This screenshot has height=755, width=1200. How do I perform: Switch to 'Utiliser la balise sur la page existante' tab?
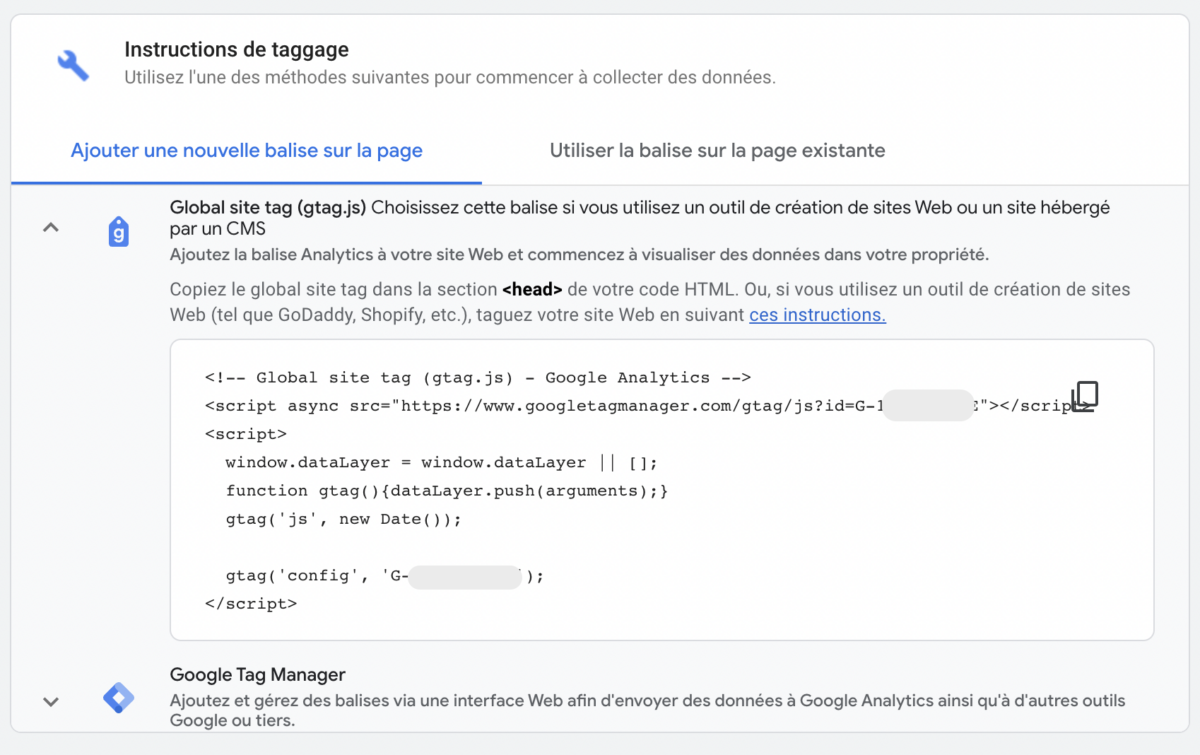point(717,150)
